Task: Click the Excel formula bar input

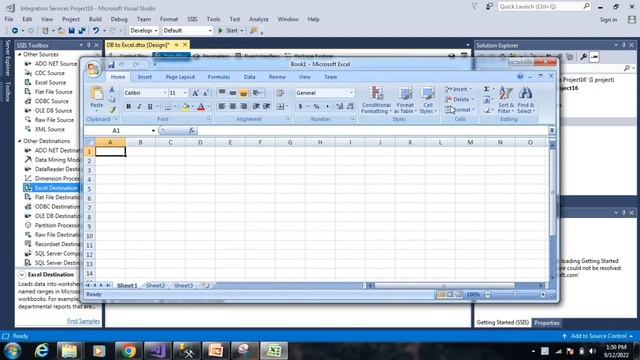Action: (x=373, y=130)
